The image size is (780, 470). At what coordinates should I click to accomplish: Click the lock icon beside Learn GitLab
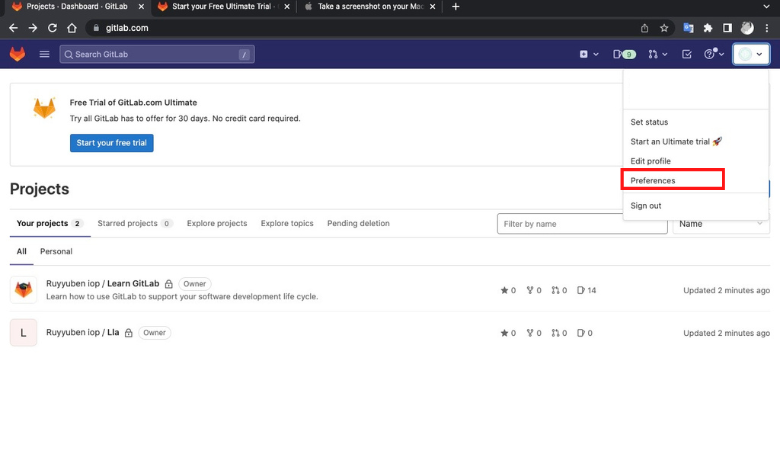169,284
